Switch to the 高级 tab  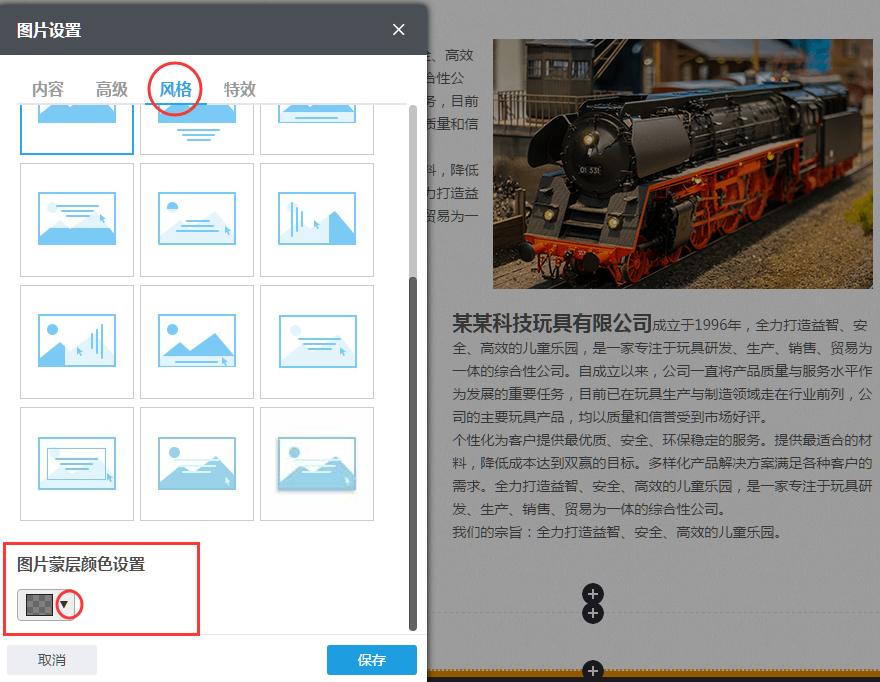[111, 89]
